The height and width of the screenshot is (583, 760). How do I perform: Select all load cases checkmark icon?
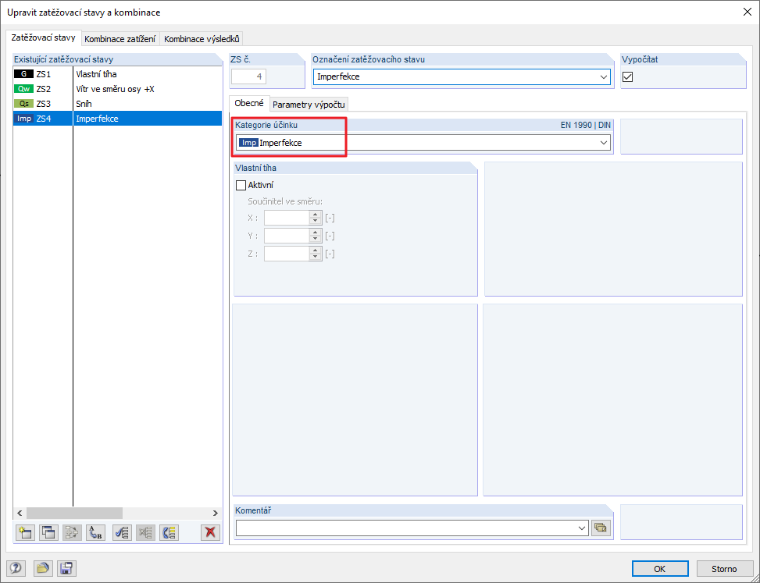(x=122, y=533)
